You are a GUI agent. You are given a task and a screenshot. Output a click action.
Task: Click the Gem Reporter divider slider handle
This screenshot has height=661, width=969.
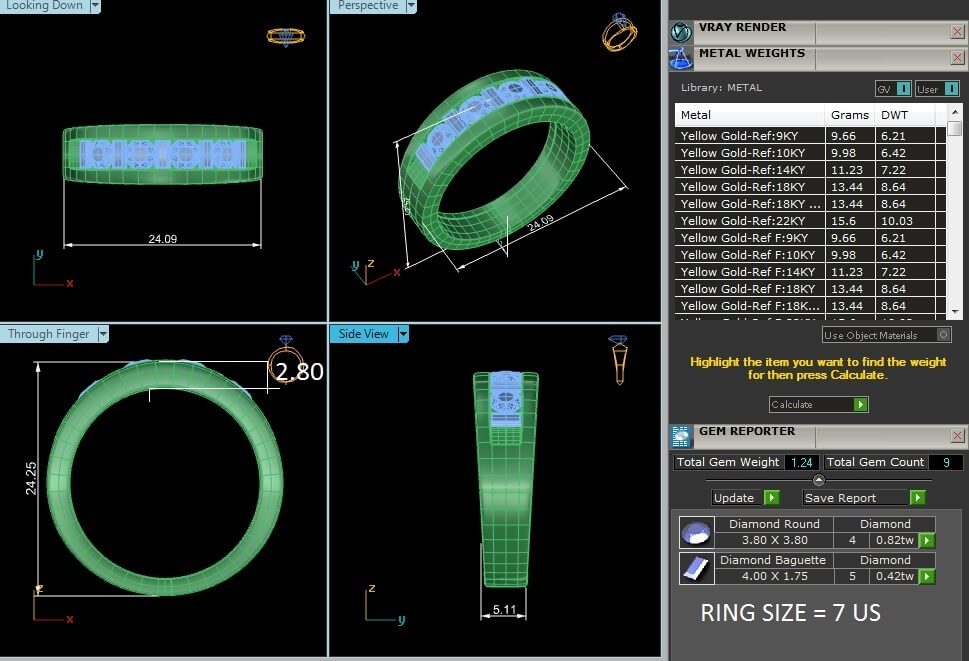pos(819,480)
